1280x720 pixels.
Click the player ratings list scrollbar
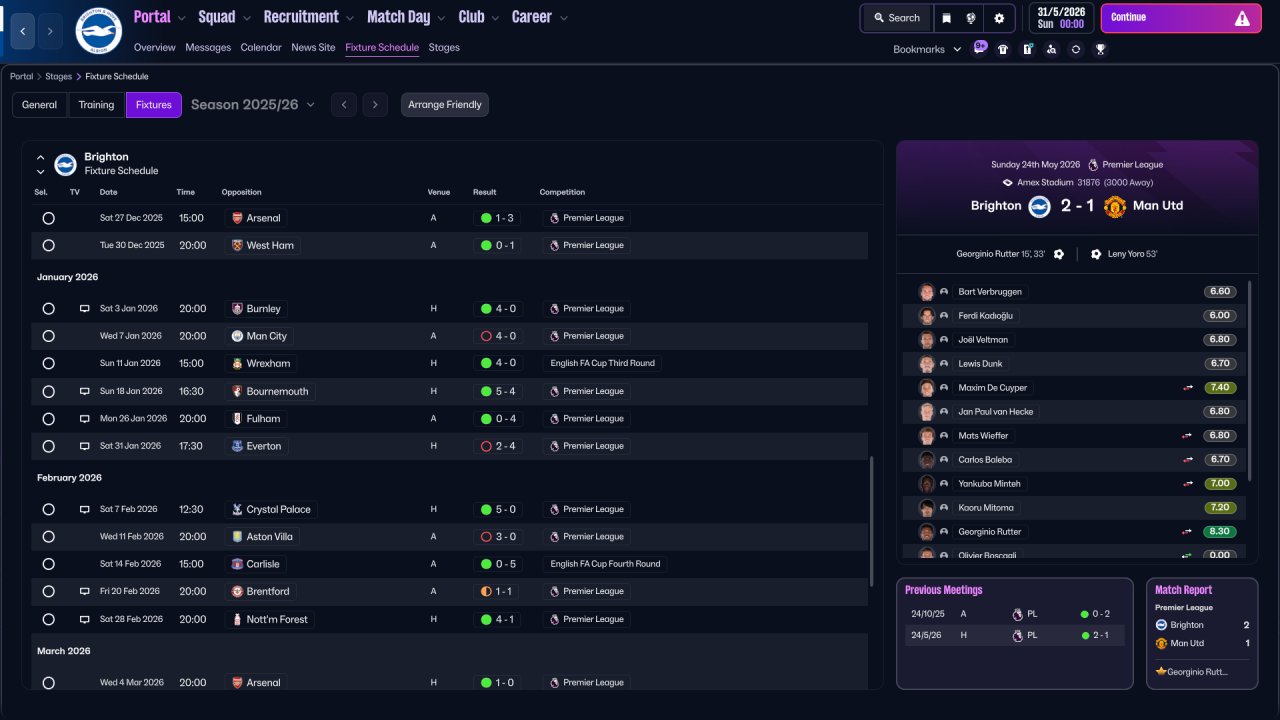[x=1250, y=380]
